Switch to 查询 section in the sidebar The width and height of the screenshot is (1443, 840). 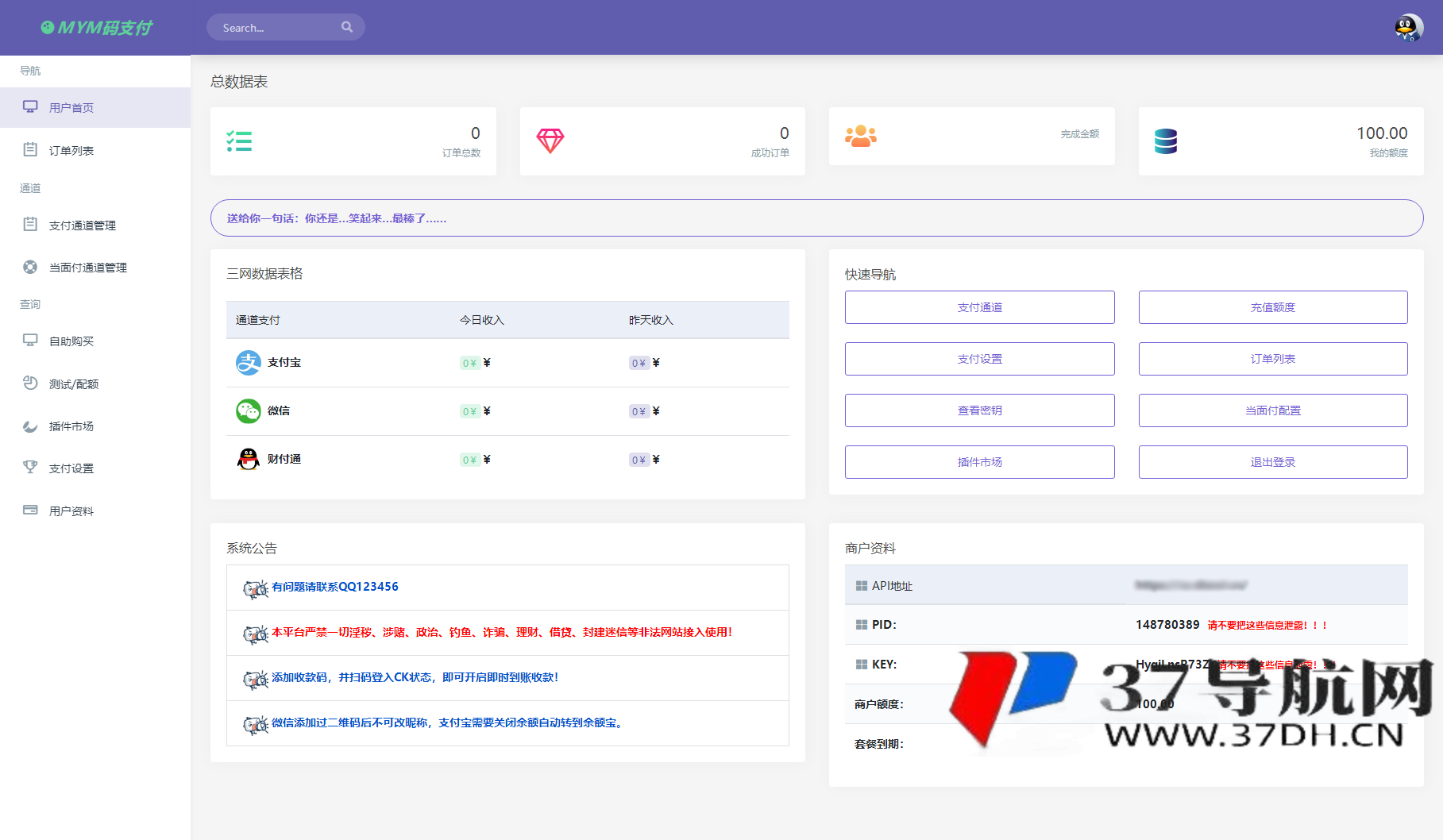29,304
